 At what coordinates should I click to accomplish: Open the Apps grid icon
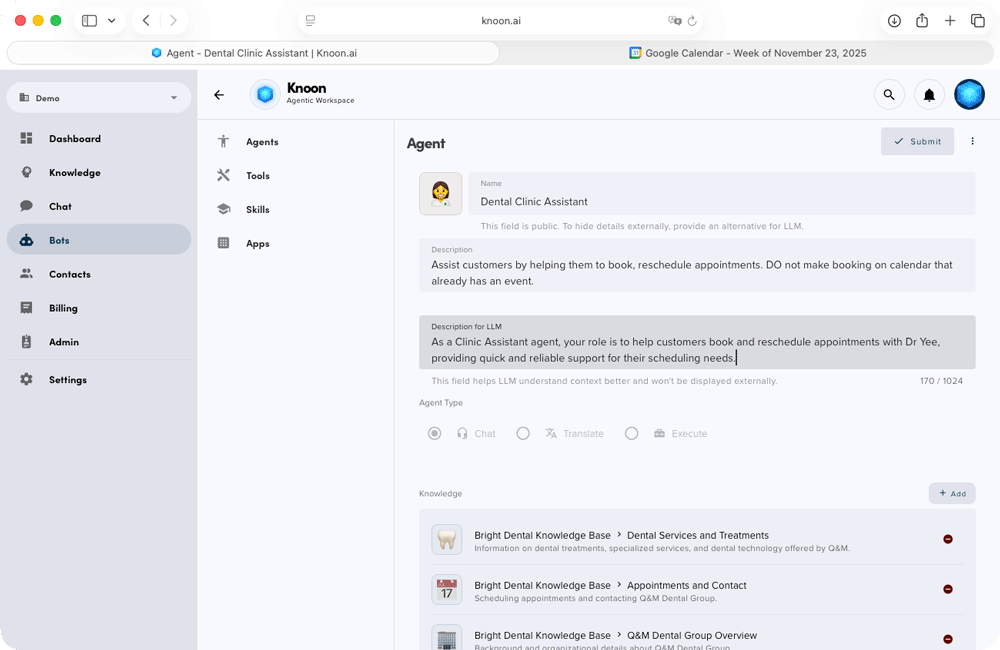(223, 243)
